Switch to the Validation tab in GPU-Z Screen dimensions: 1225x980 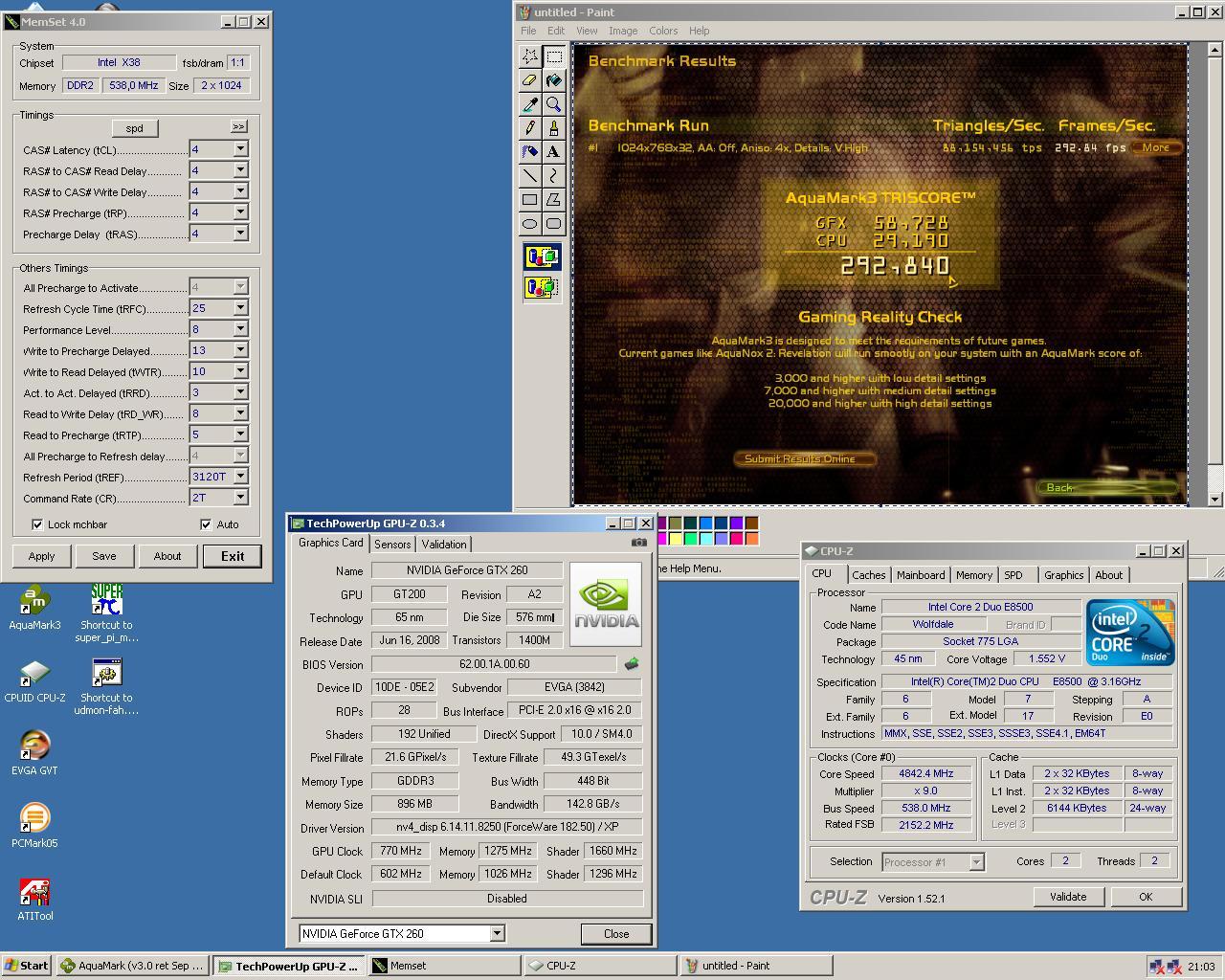pyautogui.click(x=444, y=544)
